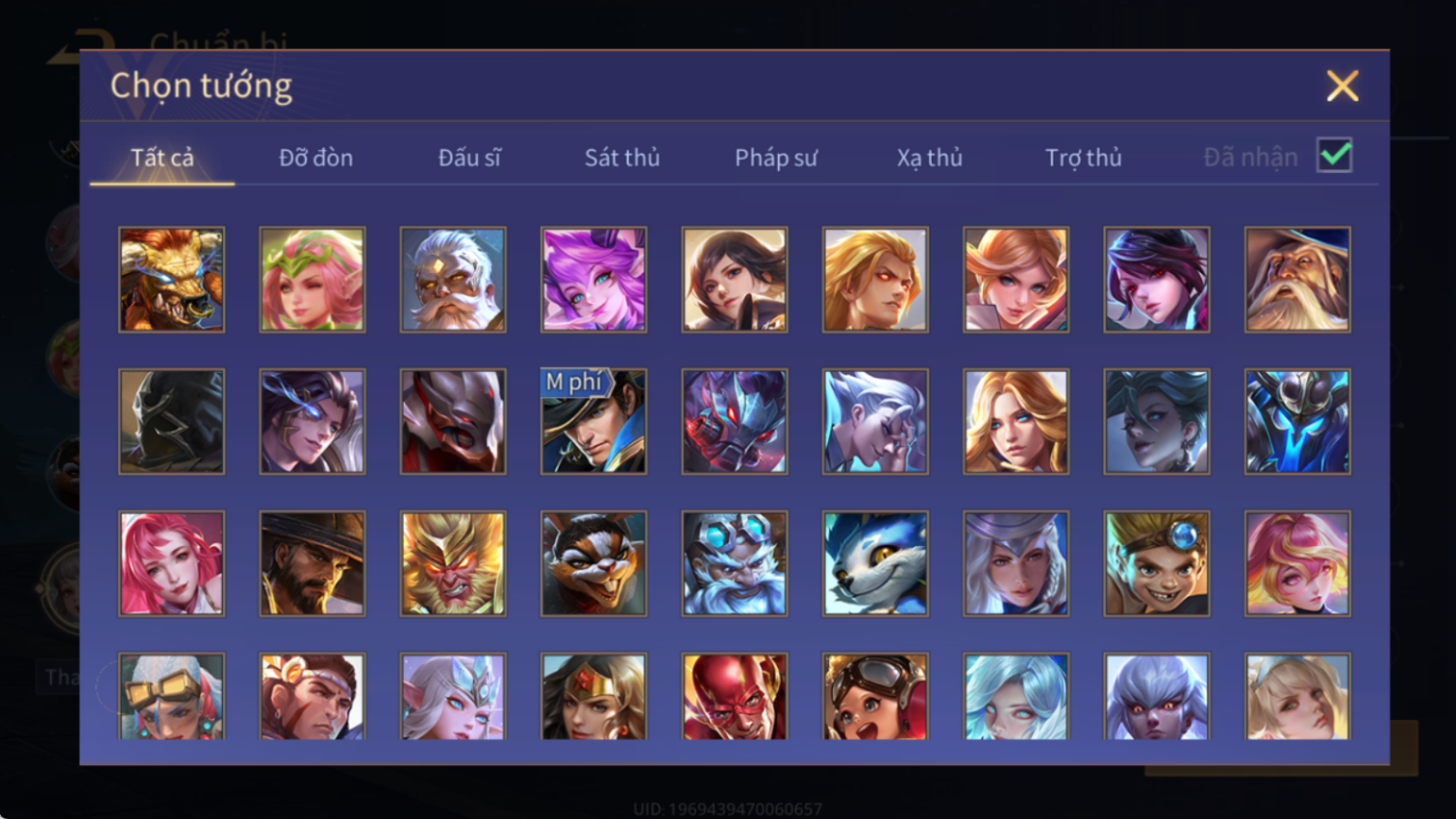This screenshot has height=819, width=1456.
Task: Switch to the "Pháp sư" tab
Action: coord(776,158)
